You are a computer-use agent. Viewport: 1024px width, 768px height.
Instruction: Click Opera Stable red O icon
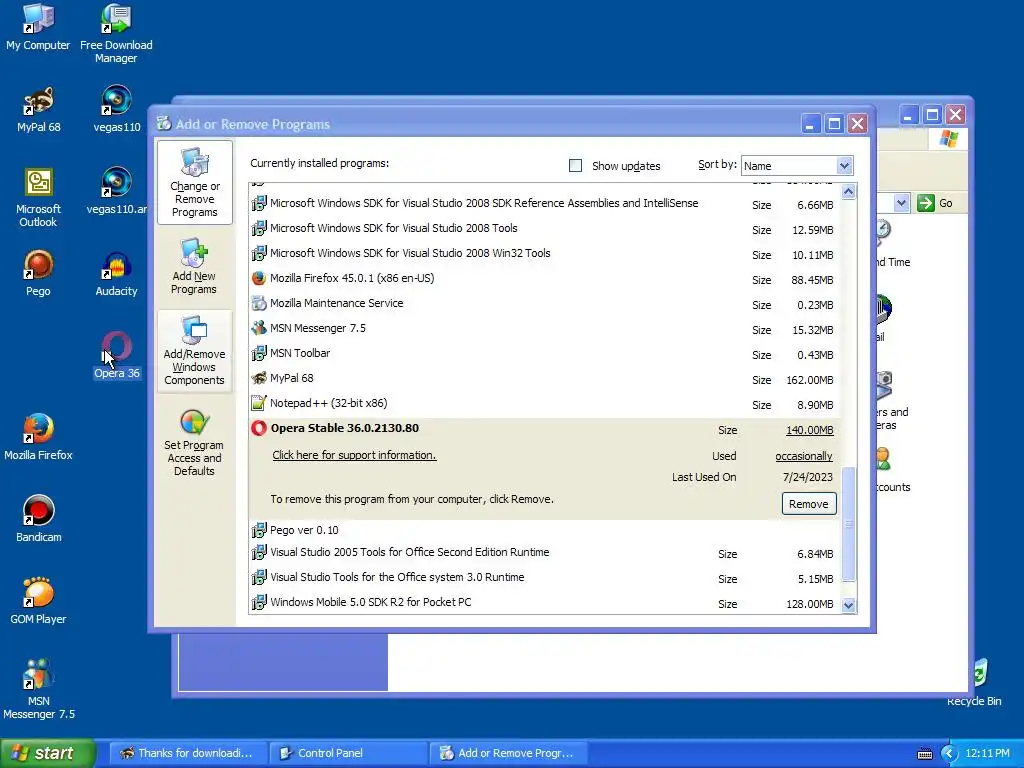[259, 428]
